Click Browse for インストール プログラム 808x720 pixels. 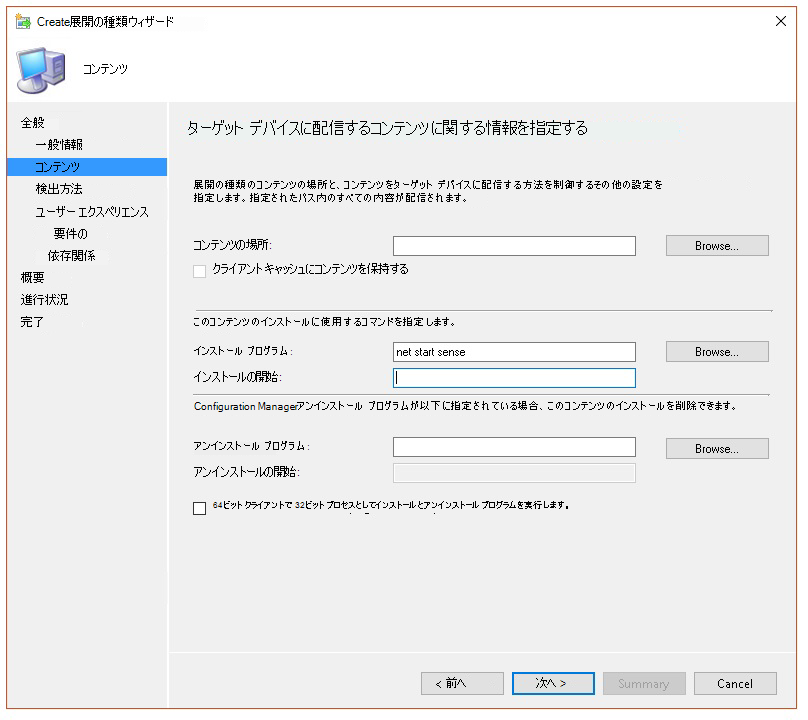point(717,352)
